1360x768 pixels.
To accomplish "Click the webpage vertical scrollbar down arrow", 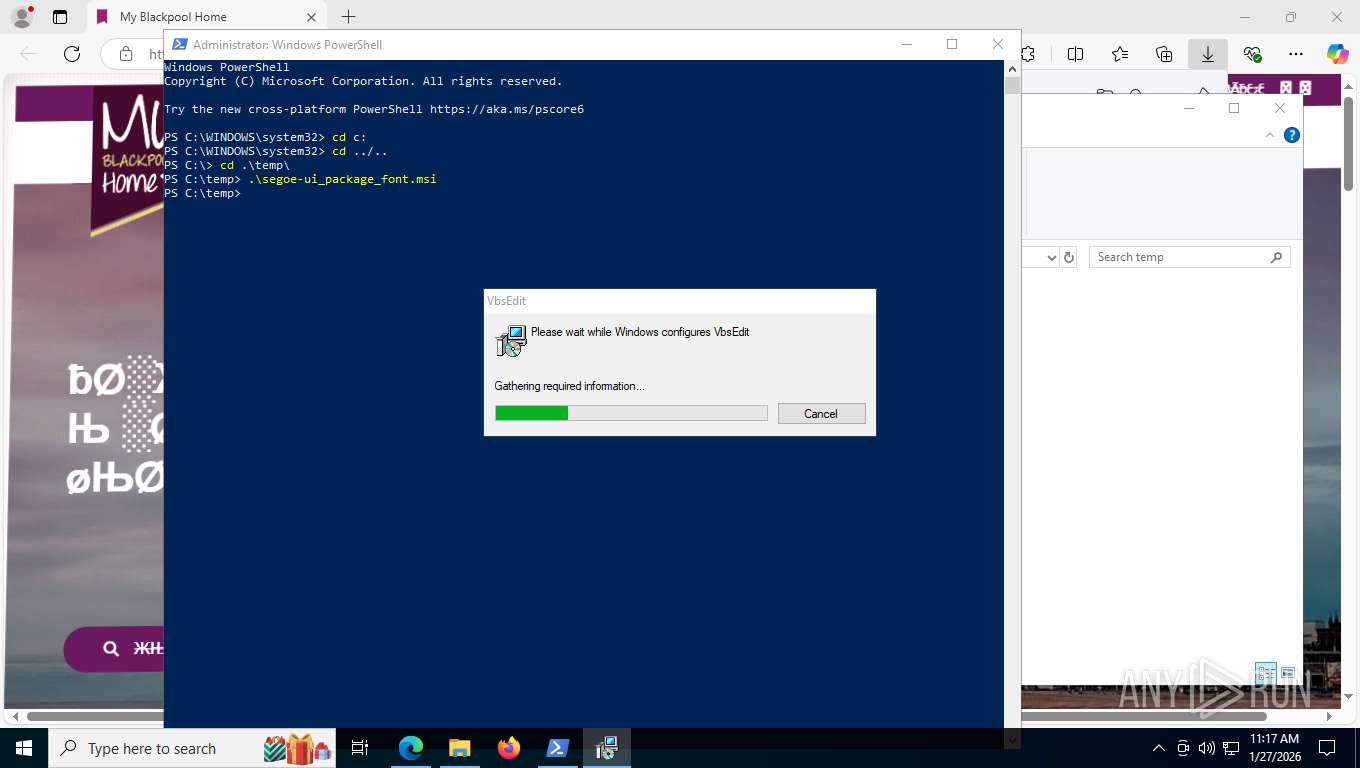I will [x=1350, y=695].
